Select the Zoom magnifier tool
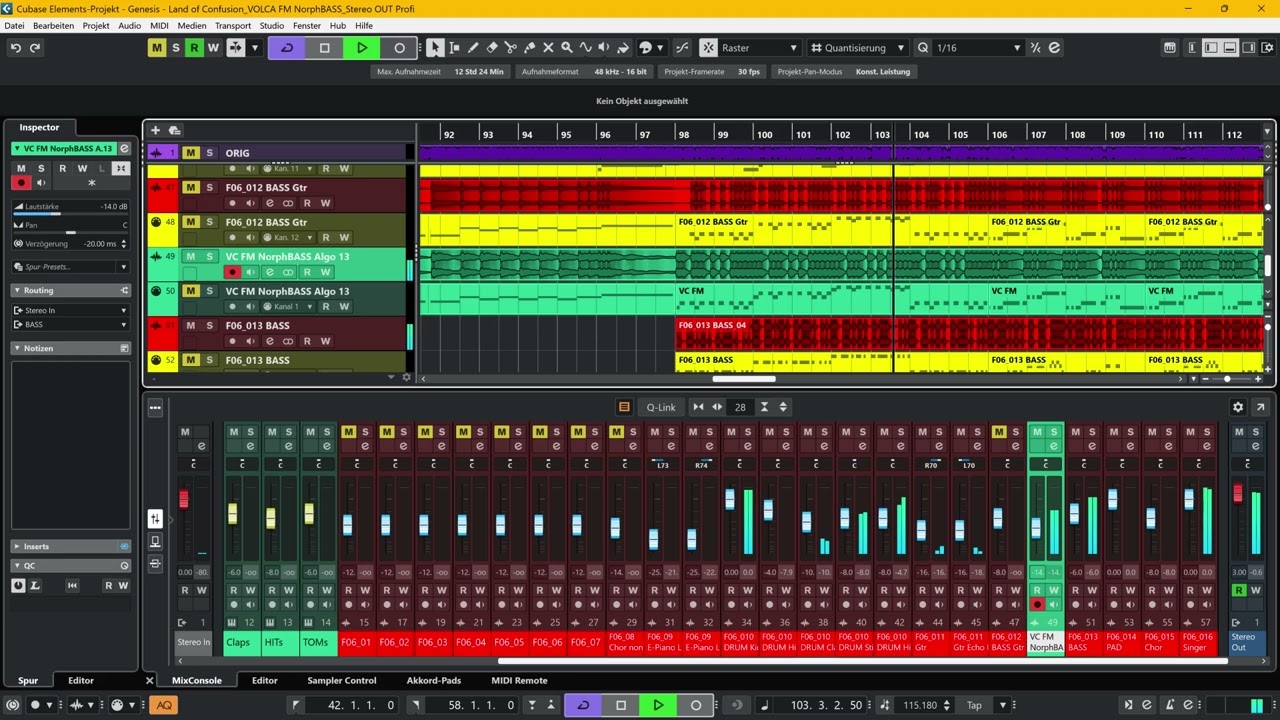Viewport: 1280px width, 720px height. tap(567, 47)
